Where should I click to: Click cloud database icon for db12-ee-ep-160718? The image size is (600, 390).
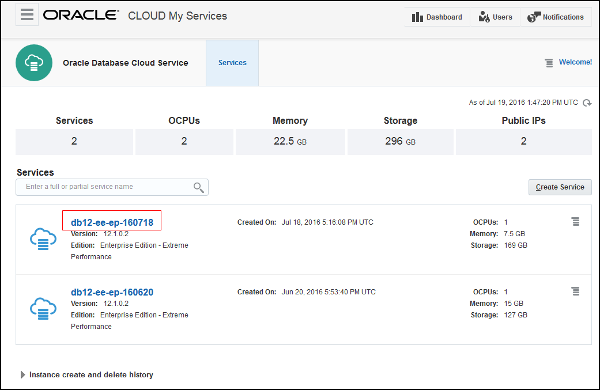(x=43, y=239)
